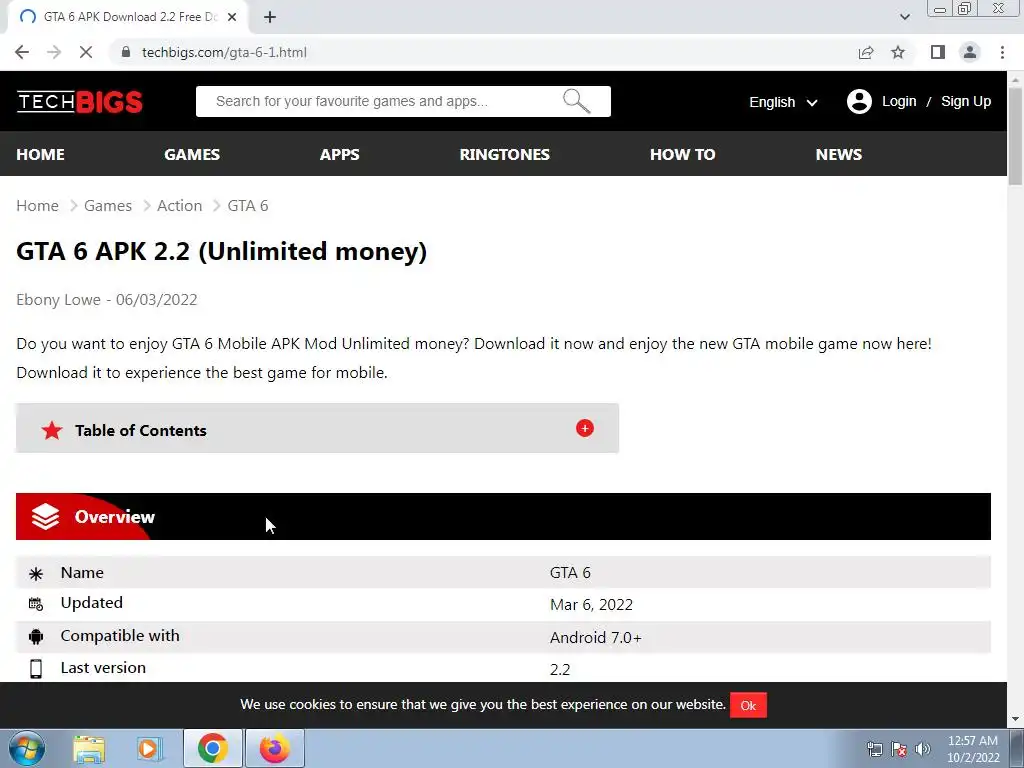The height and width of the screenshot is (768, 1024).
Task: Open the NEWS menu item
Action: (x=839, y=154)
